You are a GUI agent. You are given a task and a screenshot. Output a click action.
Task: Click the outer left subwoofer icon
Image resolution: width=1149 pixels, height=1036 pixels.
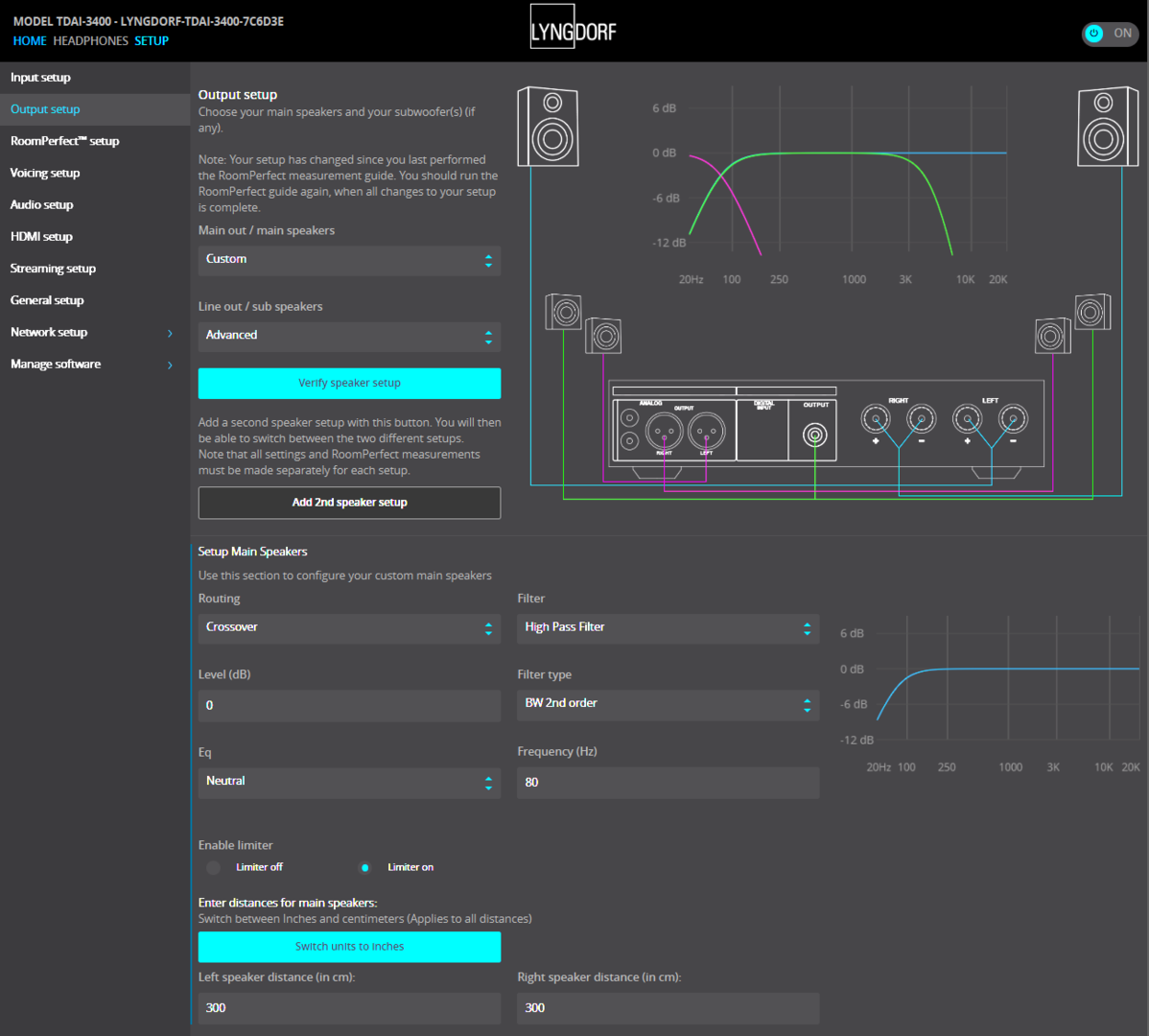click(564, 312)
